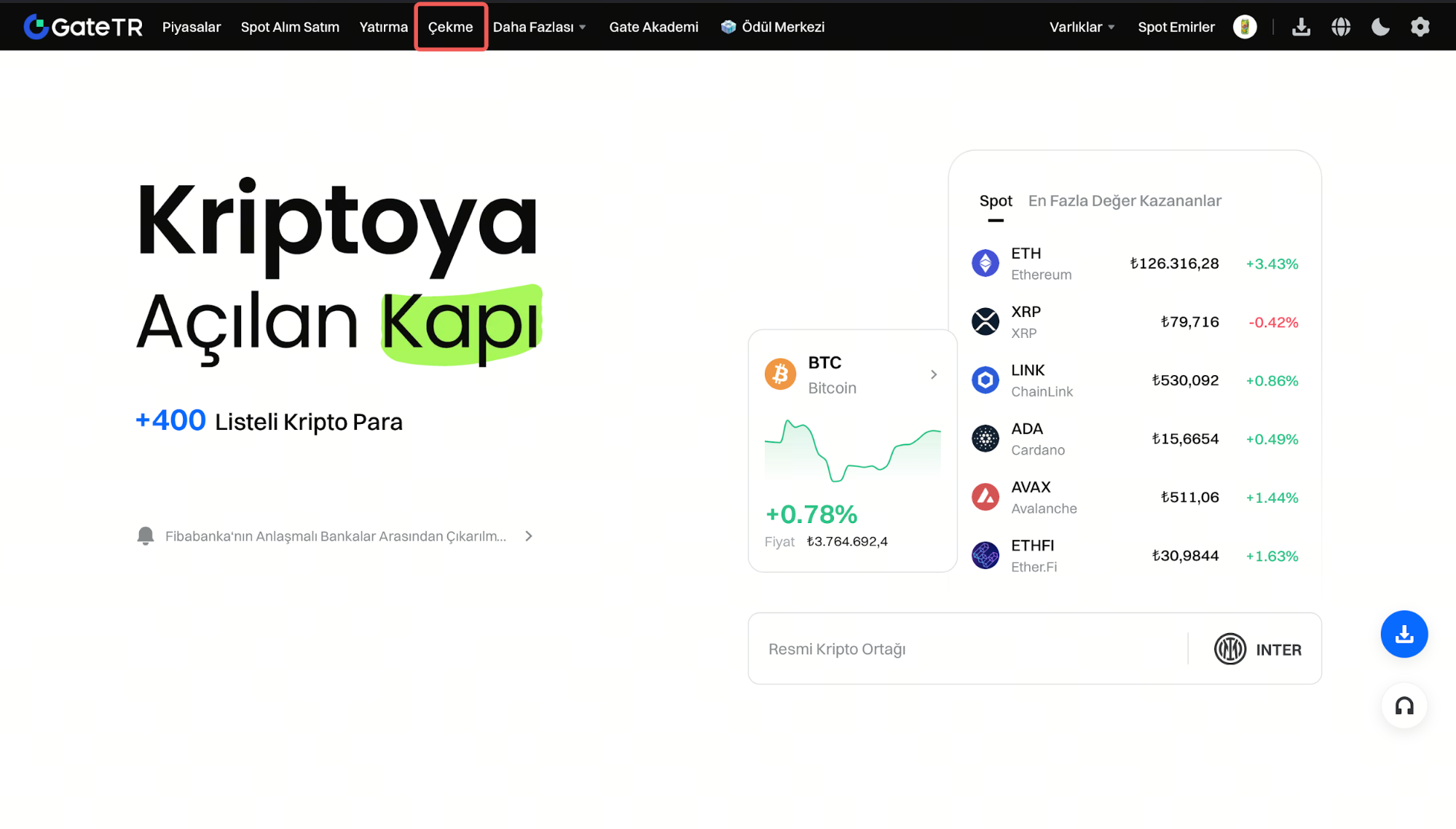Expand the Daha Fazlası dropdown
1456x829 pixels.
539,27
